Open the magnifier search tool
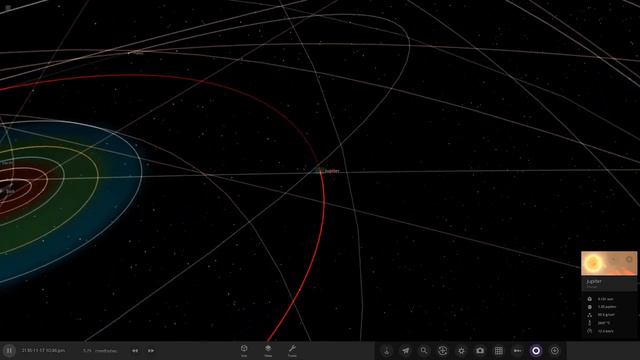This screenshot has height=360, width=640. (424, 351)
